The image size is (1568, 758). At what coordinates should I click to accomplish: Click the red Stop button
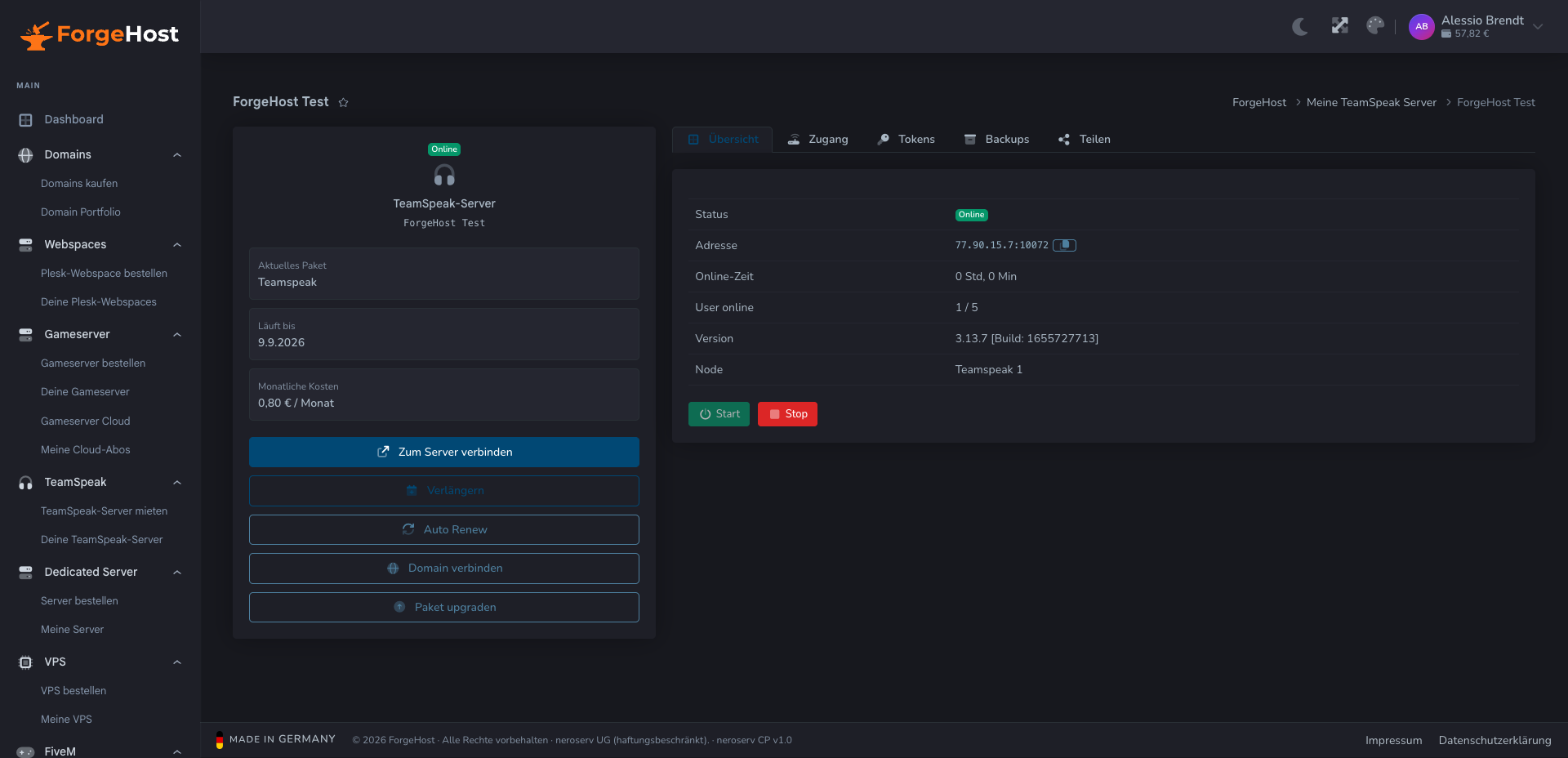787,414
